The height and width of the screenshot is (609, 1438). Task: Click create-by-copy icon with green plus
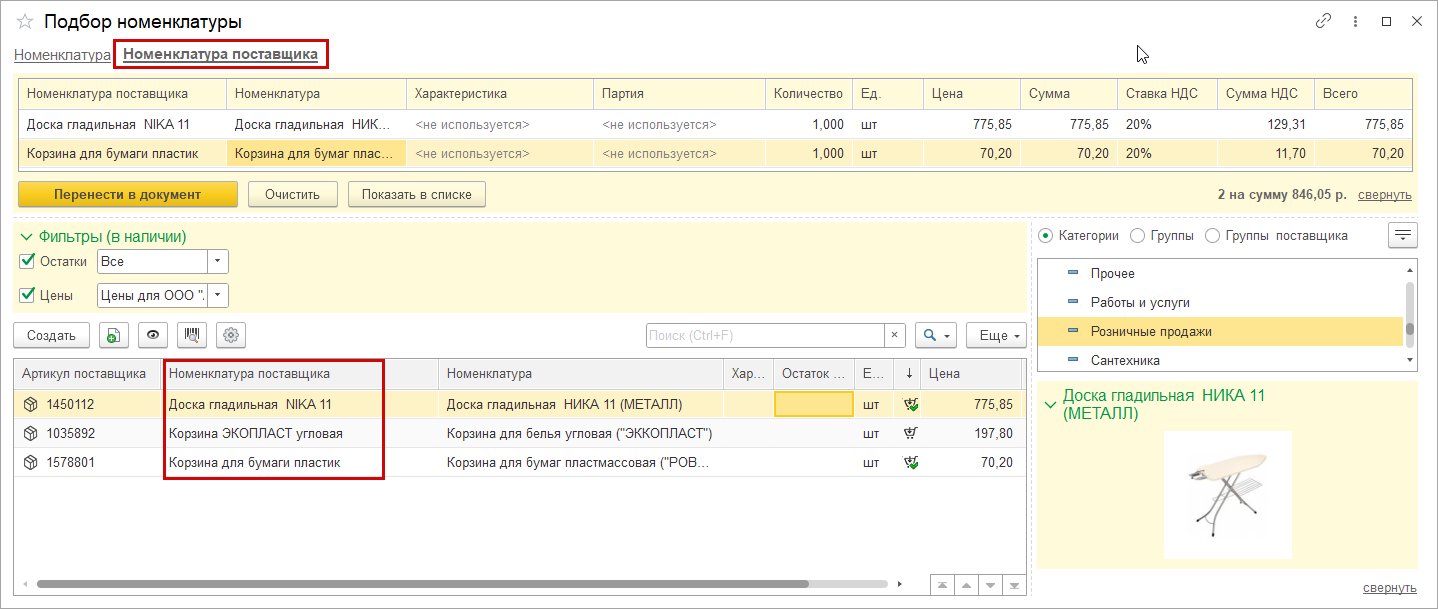coord(113,336)
